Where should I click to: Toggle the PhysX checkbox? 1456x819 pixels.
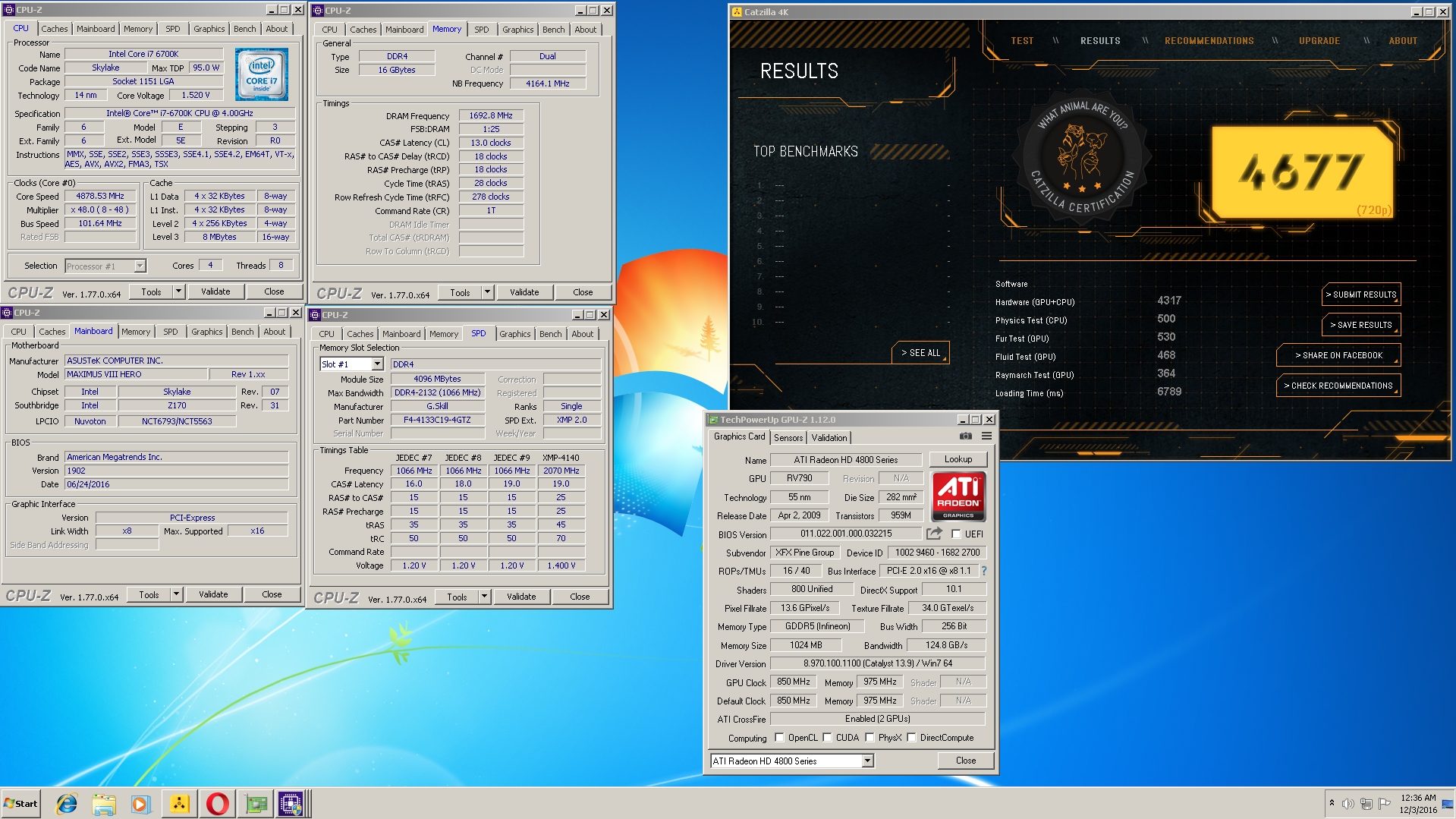(870, 738)
